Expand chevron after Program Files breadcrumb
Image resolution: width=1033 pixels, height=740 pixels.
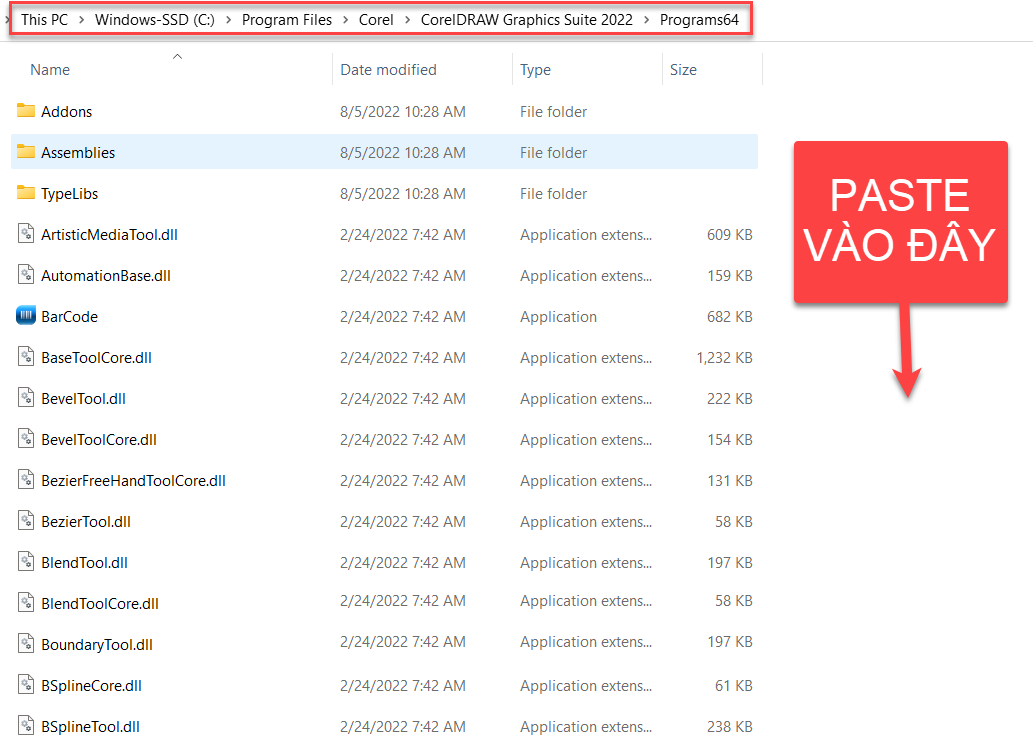(x=346, y=20)
